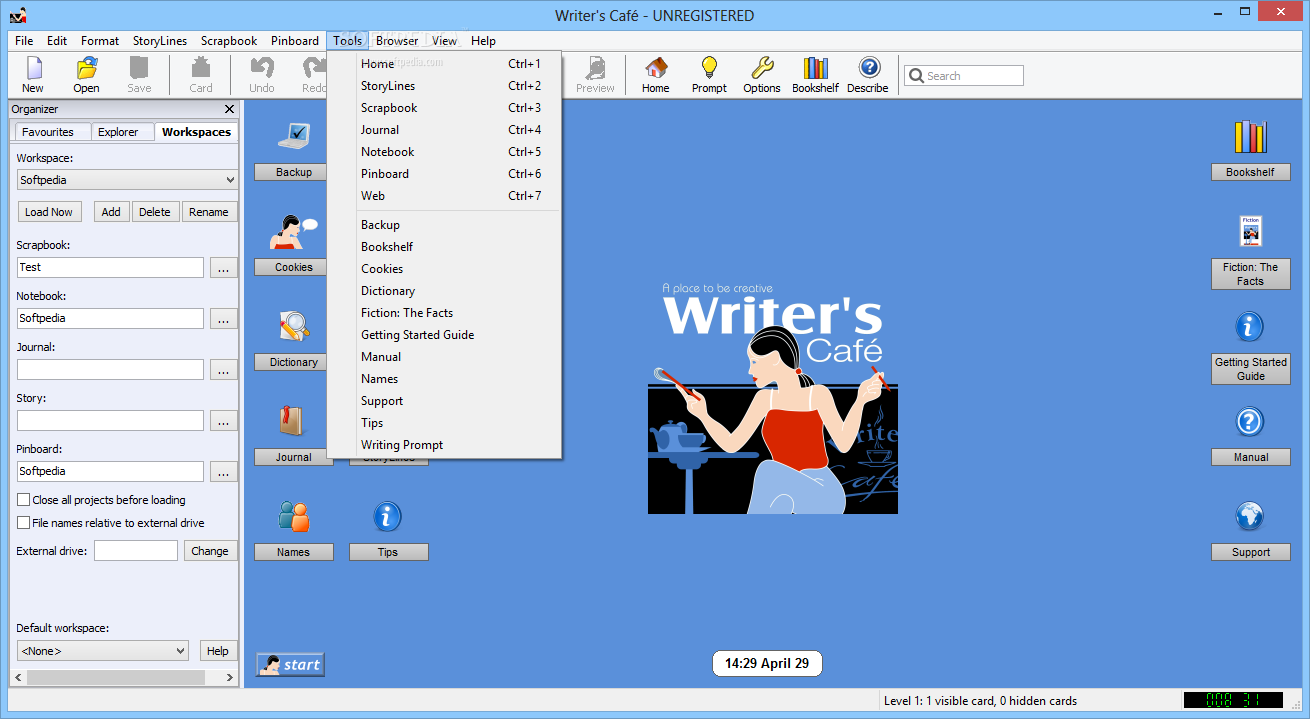Image resolution: width=1310 pixels, height=719 pixels.
Task: Browse for Scrapbook file with ... button
Action: pyautogui.click(x=223, y=268)
